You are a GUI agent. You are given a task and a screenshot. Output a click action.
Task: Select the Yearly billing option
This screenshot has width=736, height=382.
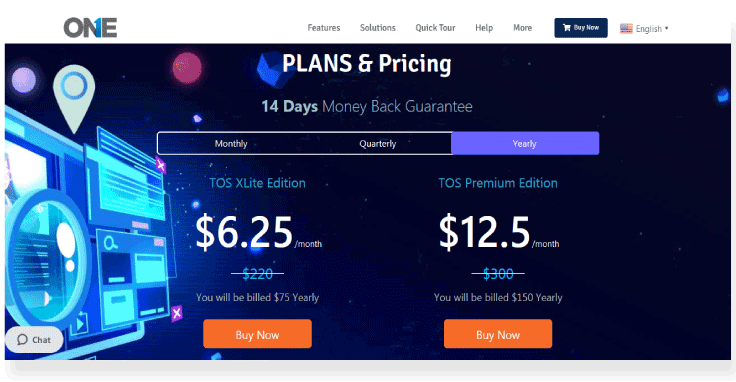525,144
